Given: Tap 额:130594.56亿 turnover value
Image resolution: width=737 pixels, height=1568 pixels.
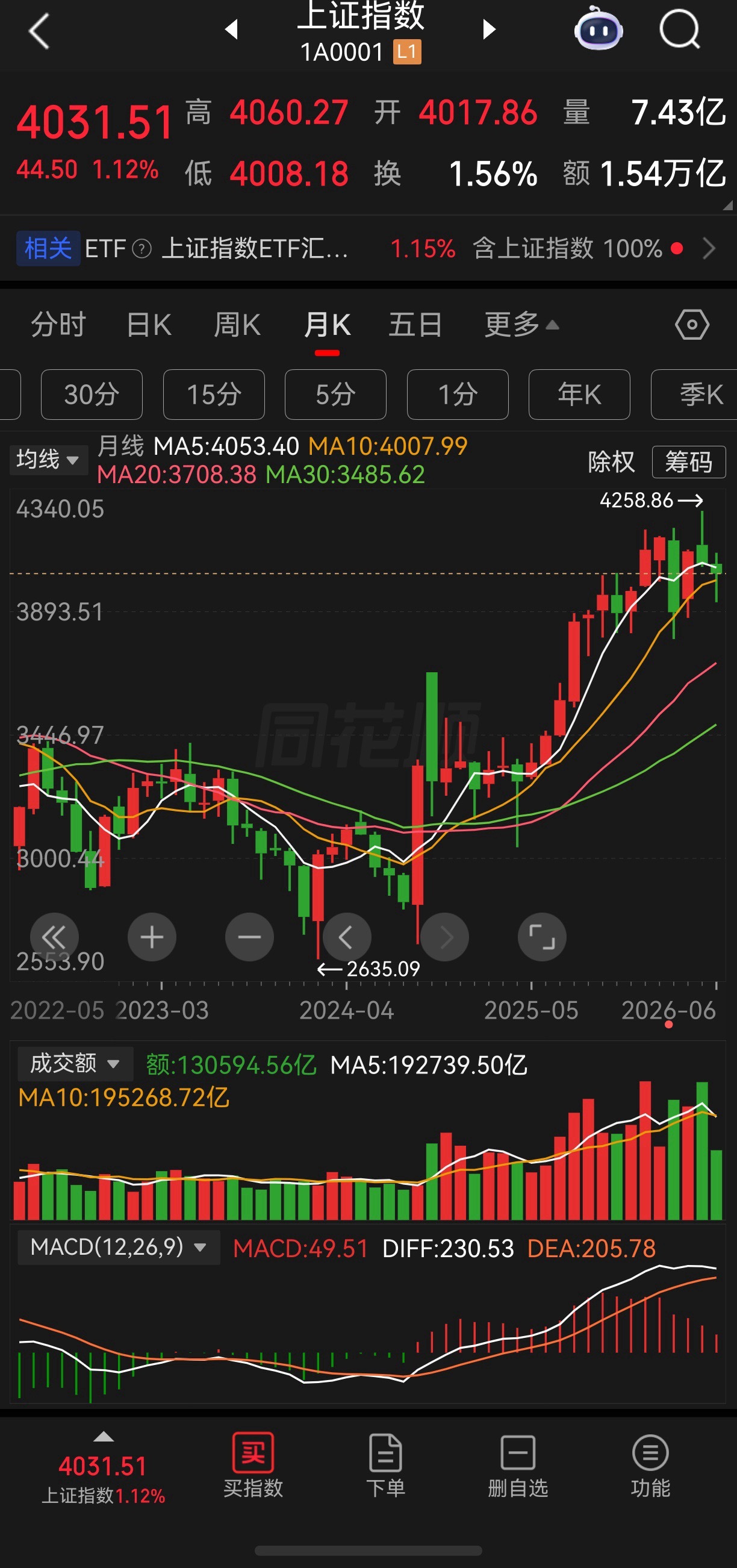Looking at the screenshot, I should click(x=231, y=1064).
